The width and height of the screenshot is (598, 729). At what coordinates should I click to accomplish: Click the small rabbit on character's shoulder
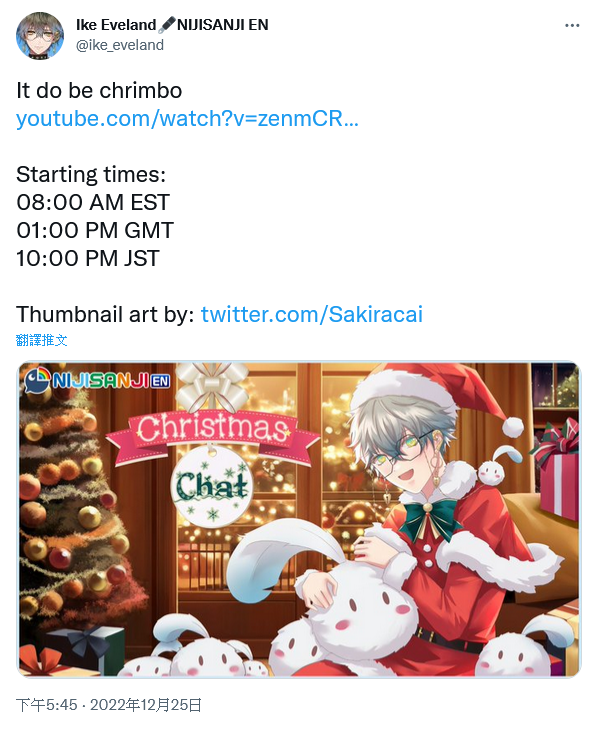click(493, 467)
